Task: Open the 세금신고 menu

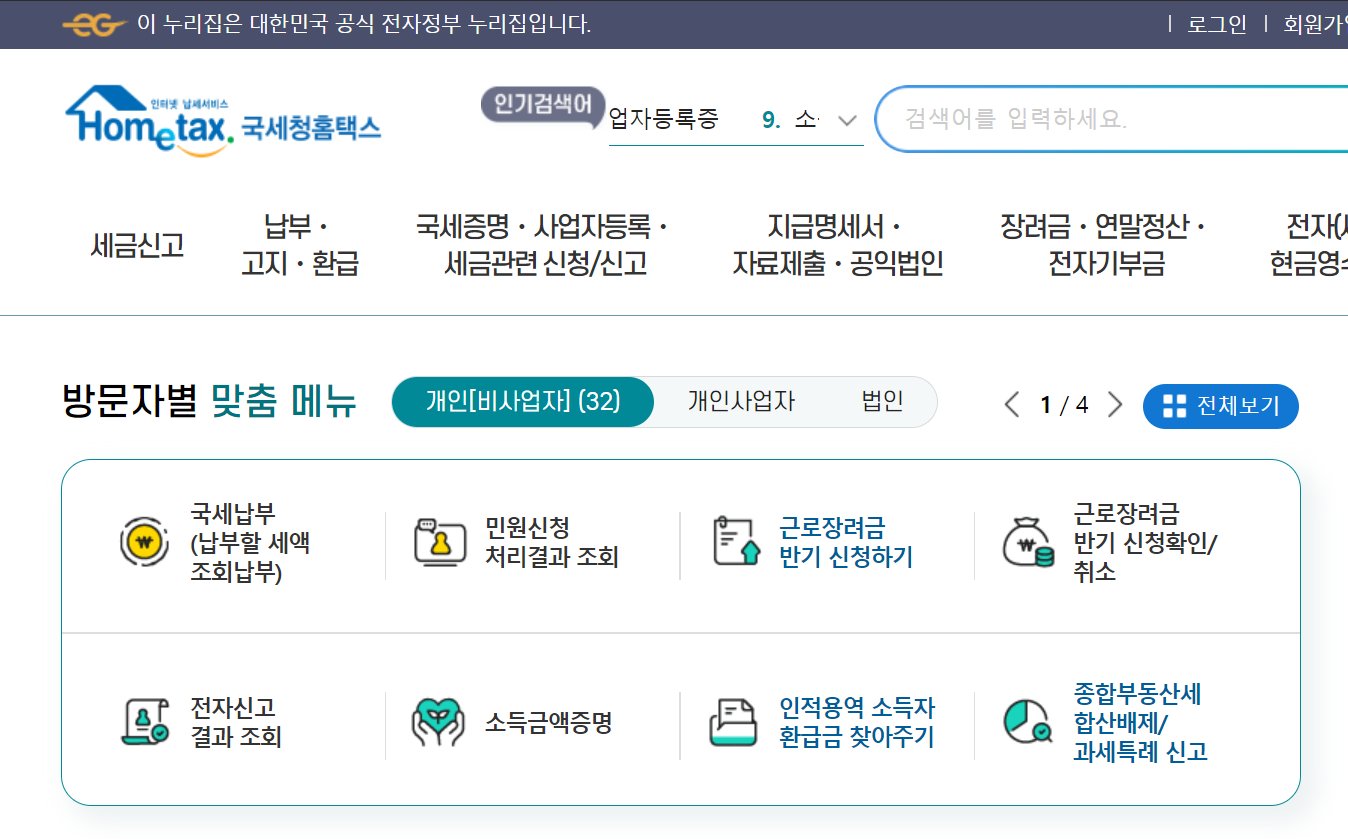Action: click(x=138, y=245)
